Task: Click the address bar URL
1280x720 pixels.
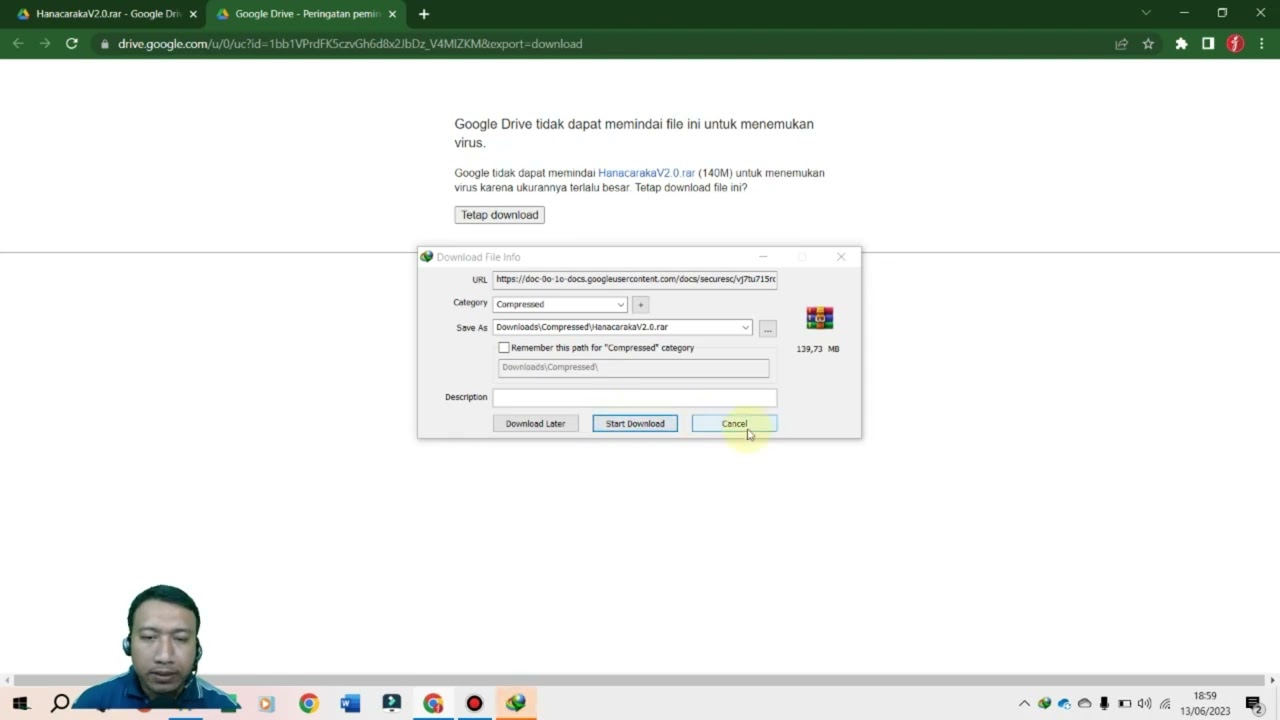Action: pyautogui.click(x=350, y=44)
